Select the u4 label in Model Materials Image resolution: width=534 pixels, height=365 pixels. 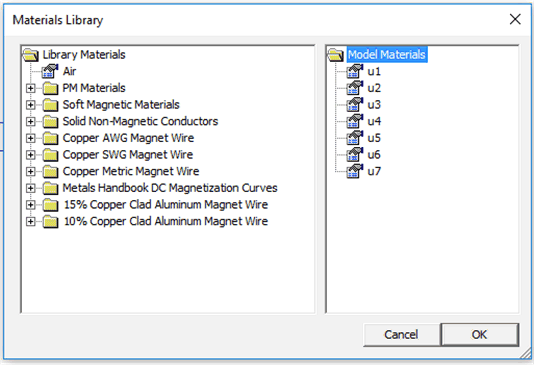[374, 122]
